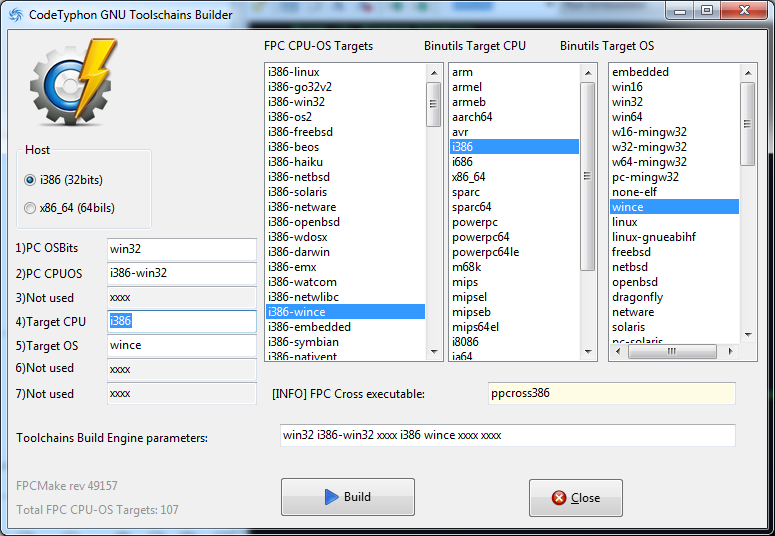Click the Build button
The height and width of the screenshot is (536, 775).
[x=347, y=497]
